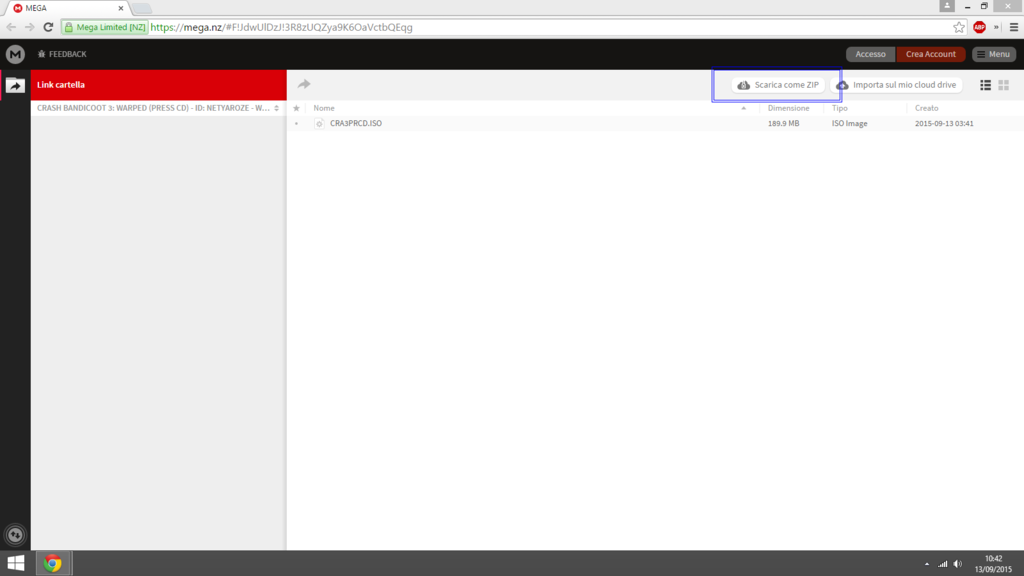
Task: Bookmark this page with the star icon
Action: [959, 27]
